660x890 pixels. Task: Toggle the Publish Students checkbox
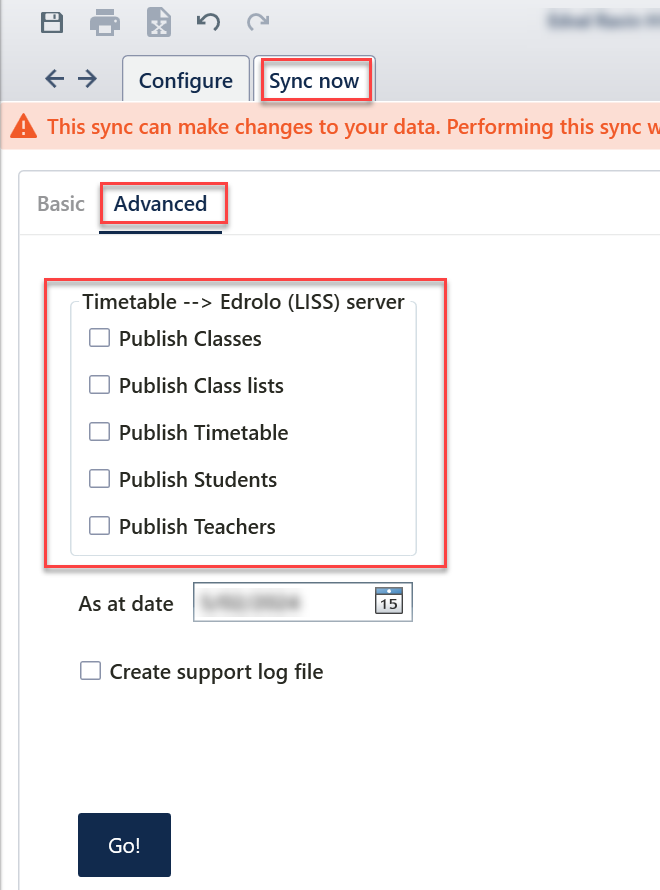tap(99, 479)
